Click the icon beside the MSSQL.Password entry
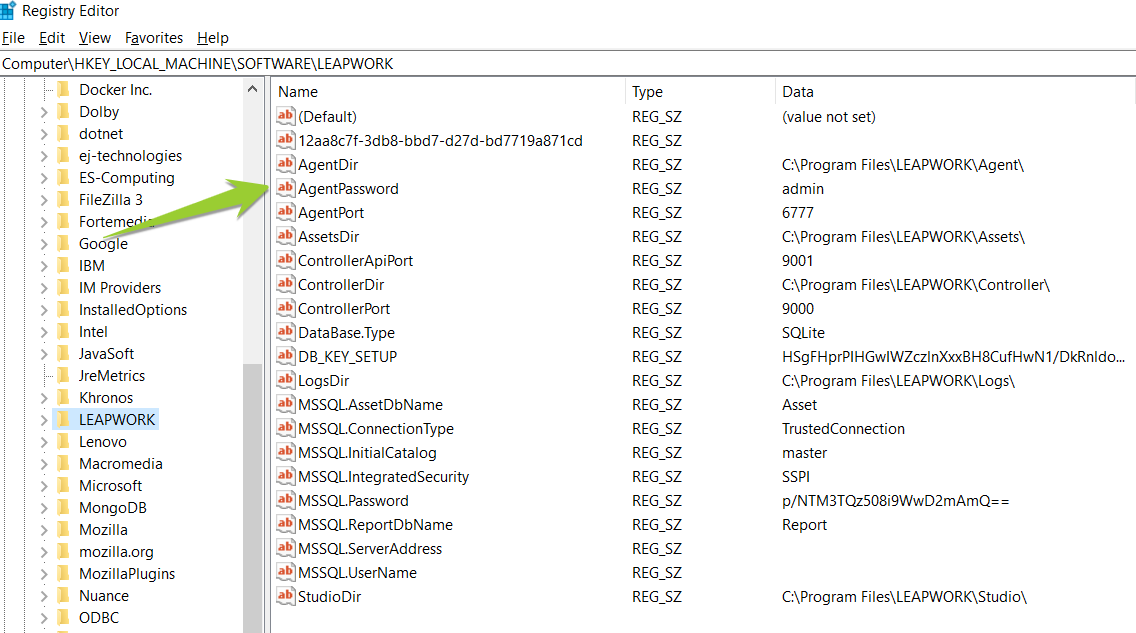 click(x=285, y=501)
